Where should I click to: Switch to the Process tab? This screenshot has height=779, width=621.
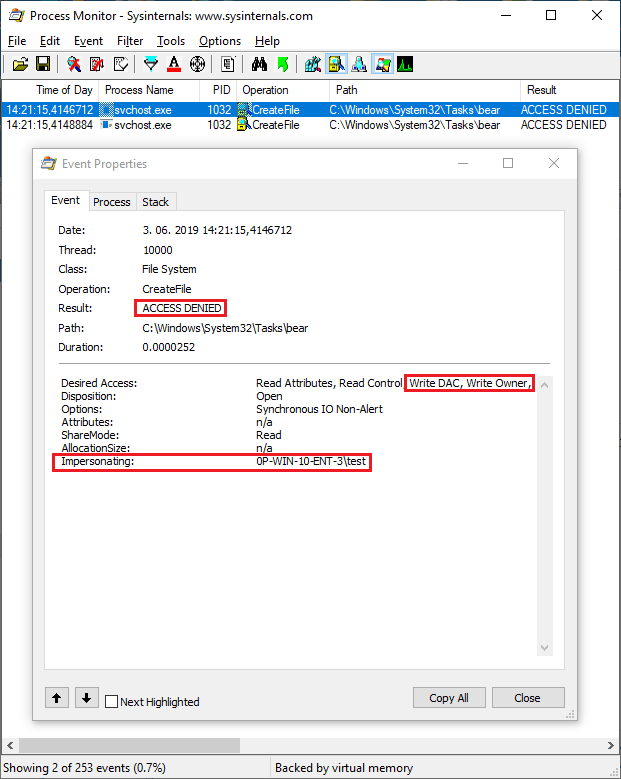[x=112, y=202]
